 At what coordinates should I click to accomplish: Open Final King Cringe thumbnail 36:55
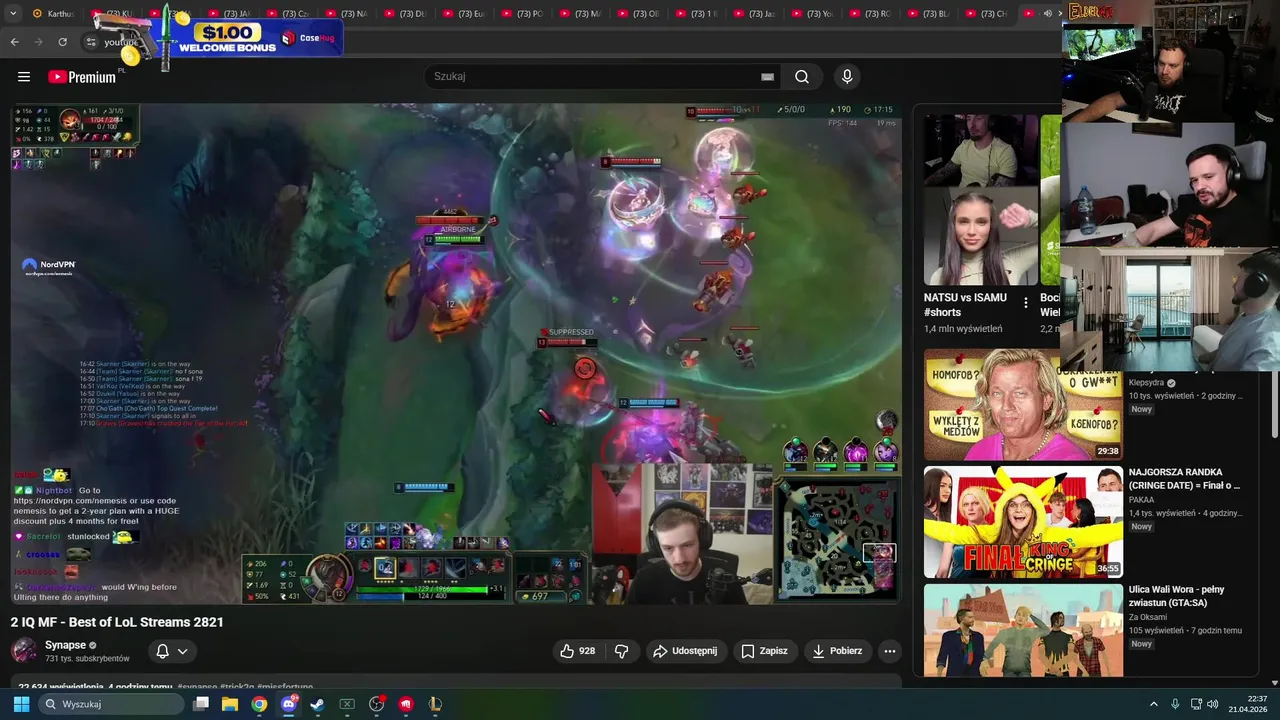click(1023, 522)
